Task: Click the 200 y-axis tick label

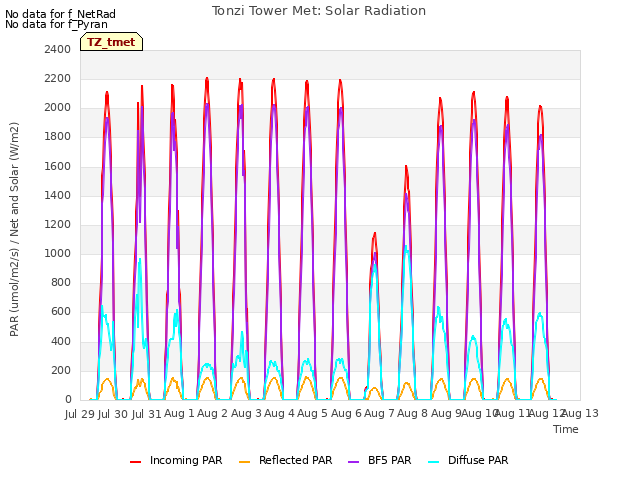Action: coord(61,370)
